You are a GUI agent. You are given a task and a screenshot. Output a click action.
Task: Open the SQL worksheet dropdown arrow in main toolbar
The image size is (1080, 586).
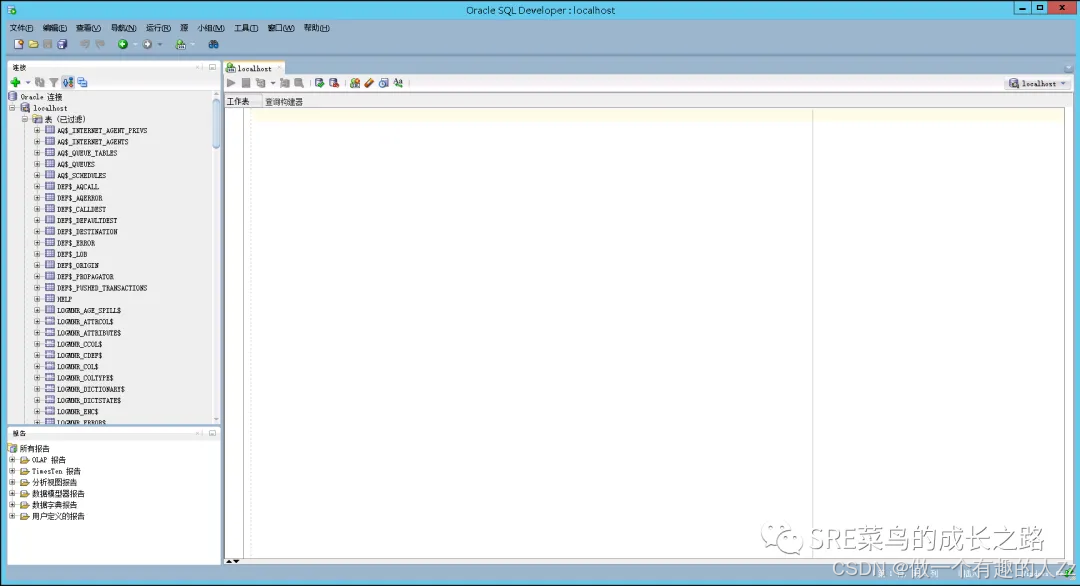click(192, 44)
